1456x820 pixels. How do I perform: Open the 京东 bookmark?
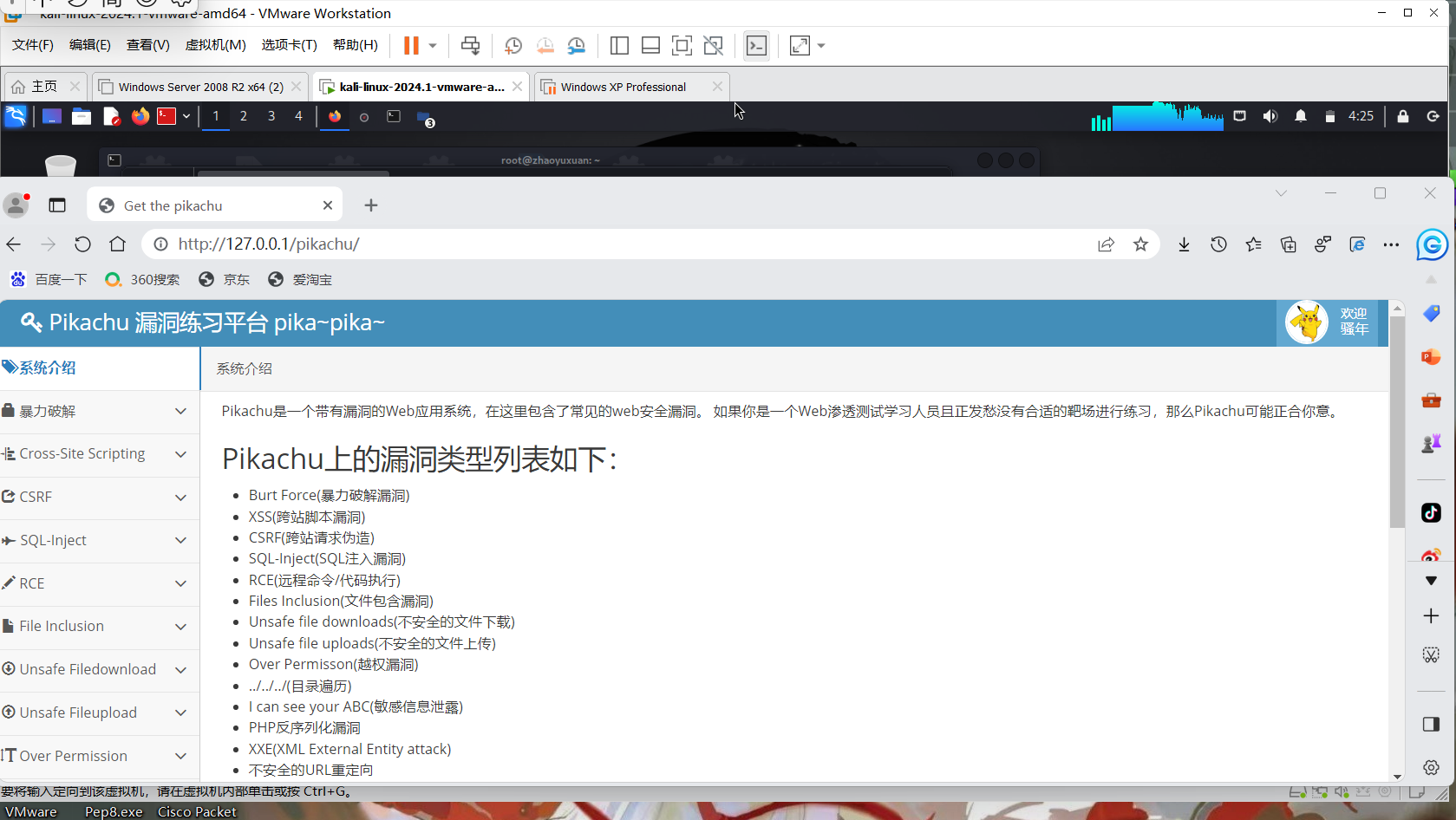pyautogui.click(x=224, y=279)
